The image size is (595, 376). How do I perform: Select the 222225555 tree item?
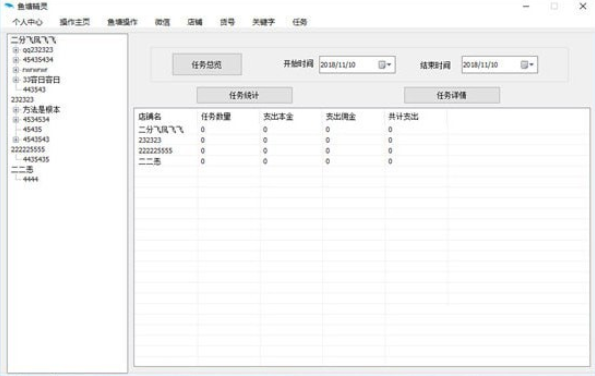(x=28, y=149)
